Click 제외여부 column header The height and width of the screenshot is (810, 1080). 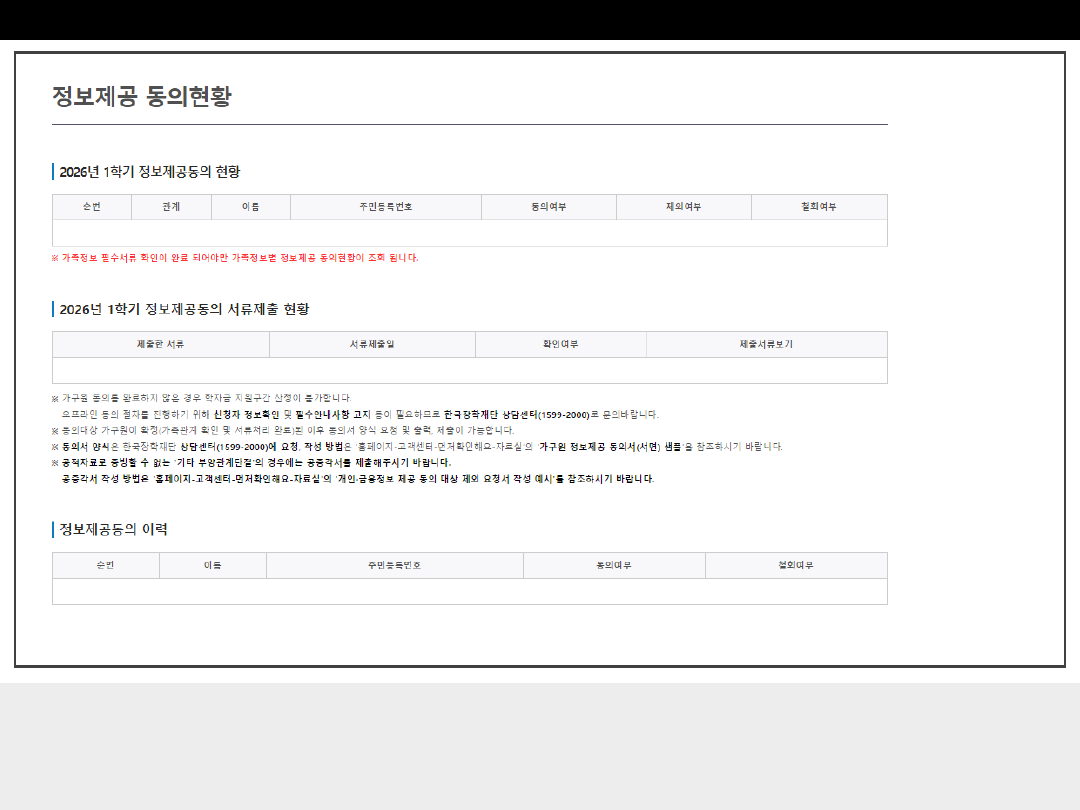pyautogui.click(x=684, y=207)
